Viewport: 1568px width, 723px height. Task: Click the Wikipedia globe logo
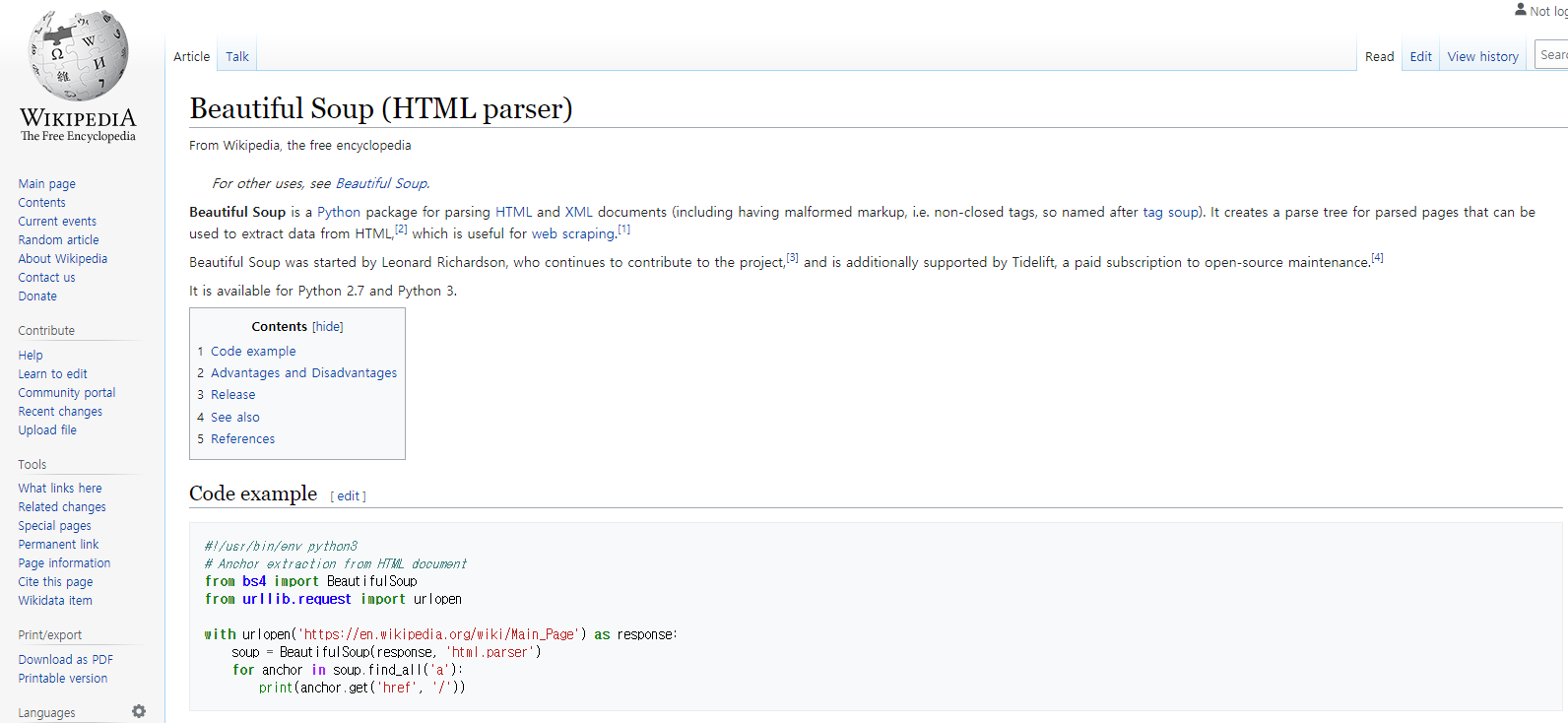coord(79,56)
